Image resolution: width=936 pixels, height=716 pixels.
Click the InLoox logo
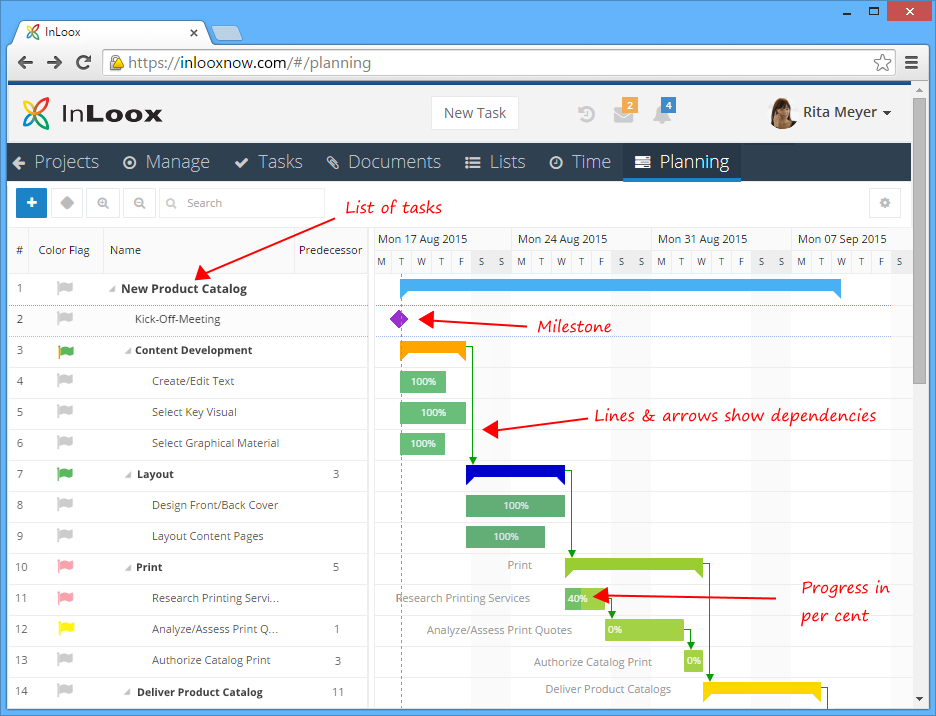(92, 113)
